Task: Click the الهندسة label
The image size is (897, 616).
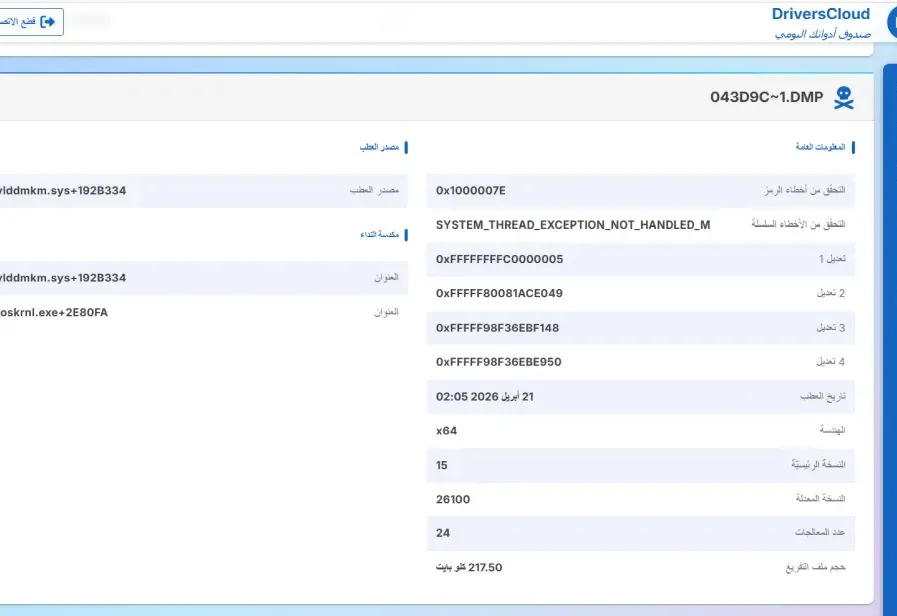Action: click(832, 430)
